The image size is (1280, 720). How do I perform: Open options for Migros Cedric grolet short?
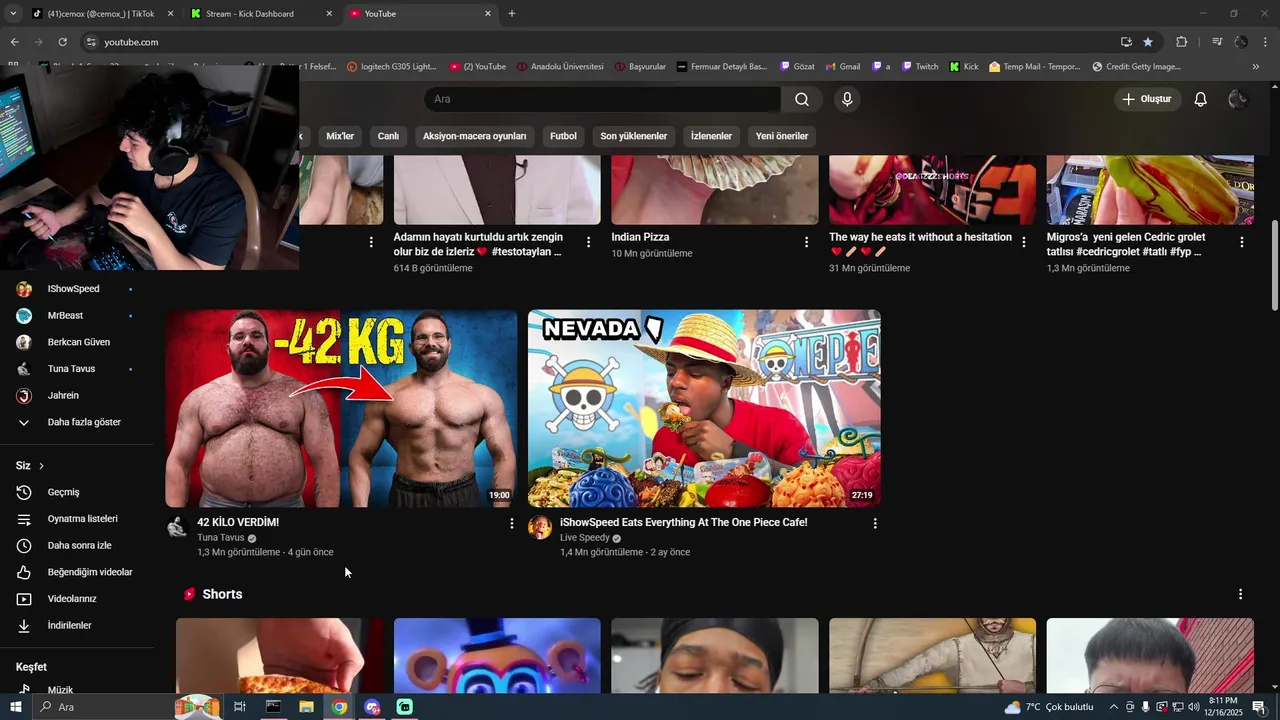point(1242,242)
